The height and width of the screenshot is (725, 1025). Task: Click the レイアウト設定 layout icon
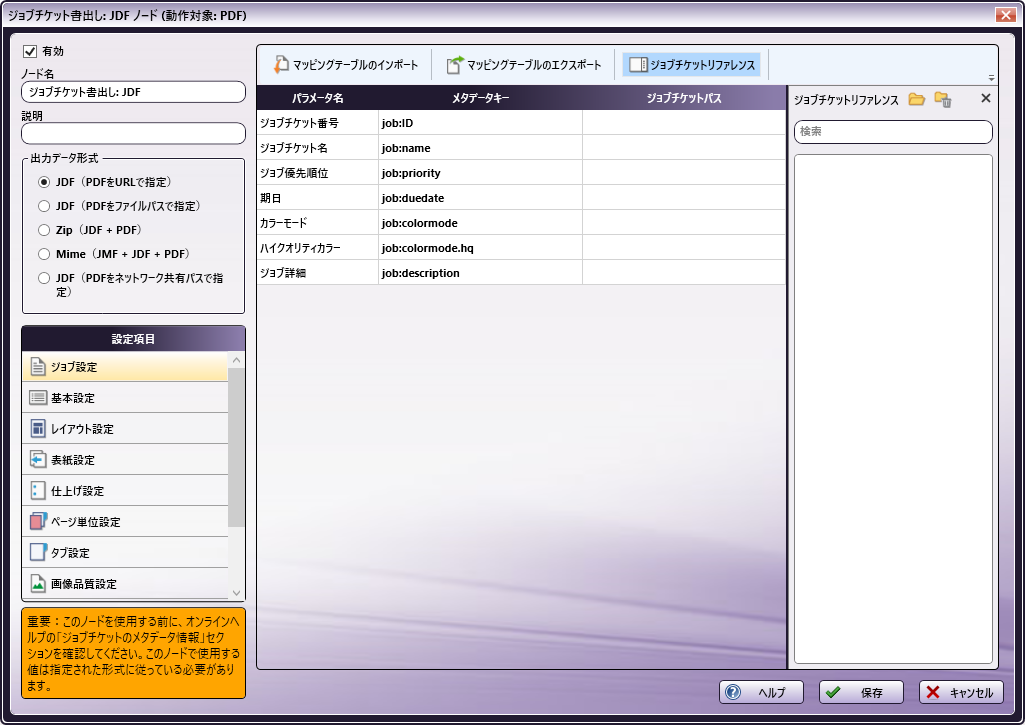pyautogui.click(x=38, y=429)
